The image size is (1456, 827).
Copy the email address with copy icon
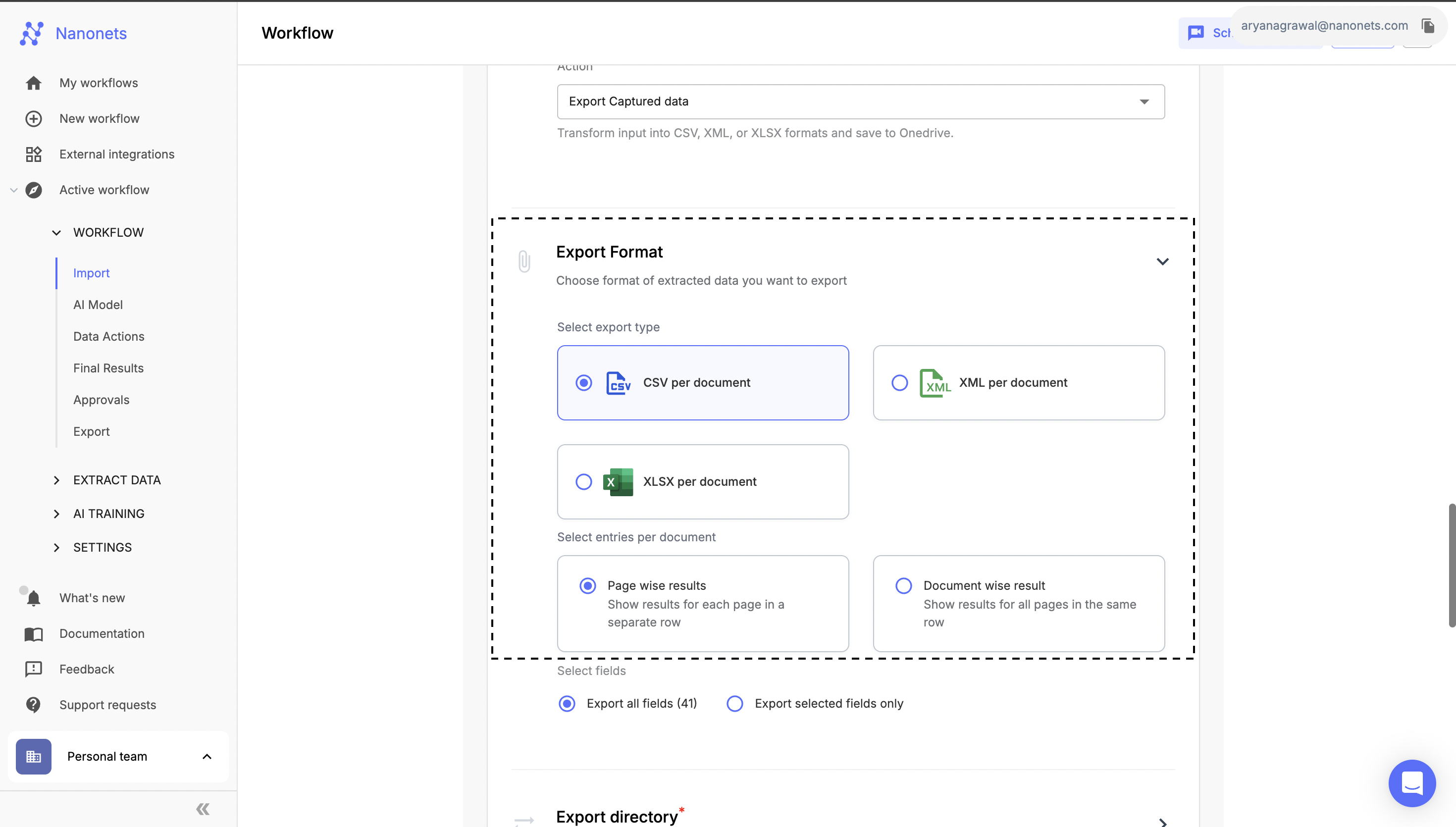(1428, 26)
